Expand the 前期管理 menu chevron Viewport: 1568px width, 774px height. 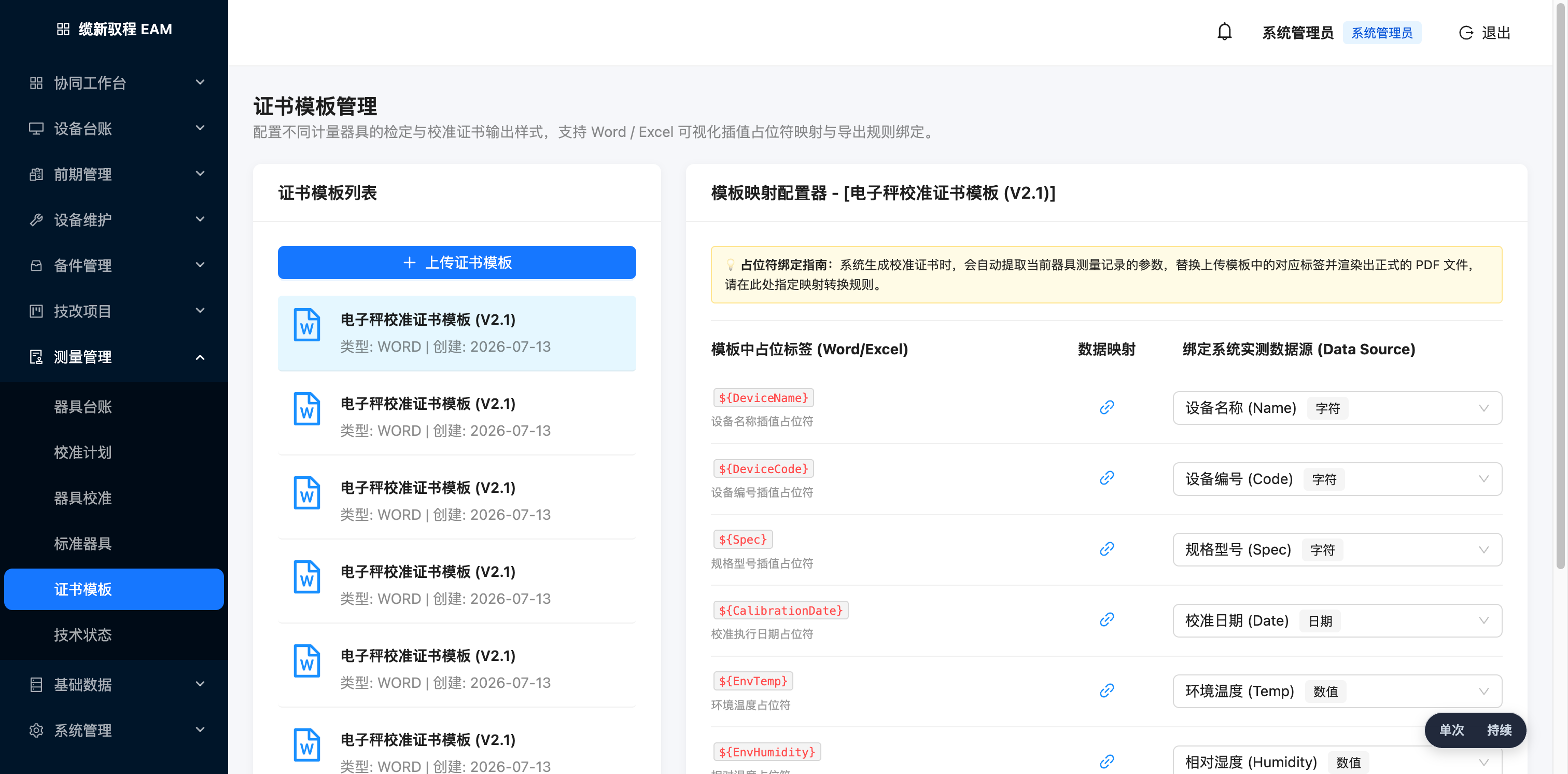pos(200,174)
